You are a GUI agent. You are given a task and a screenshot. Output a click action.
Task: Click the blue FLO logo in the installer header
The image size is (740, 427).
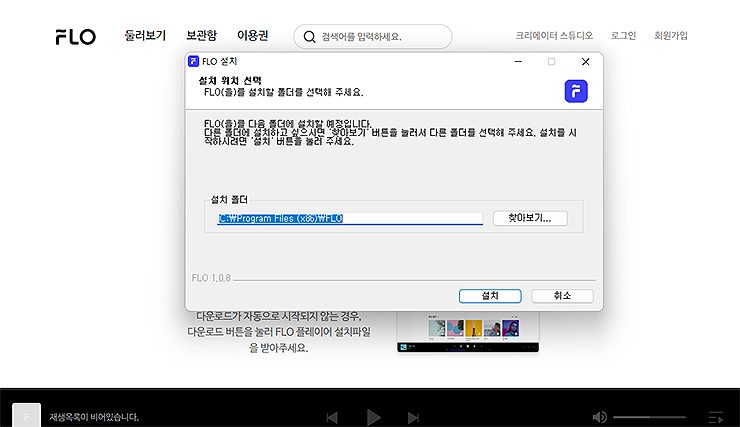click(576, 91)
